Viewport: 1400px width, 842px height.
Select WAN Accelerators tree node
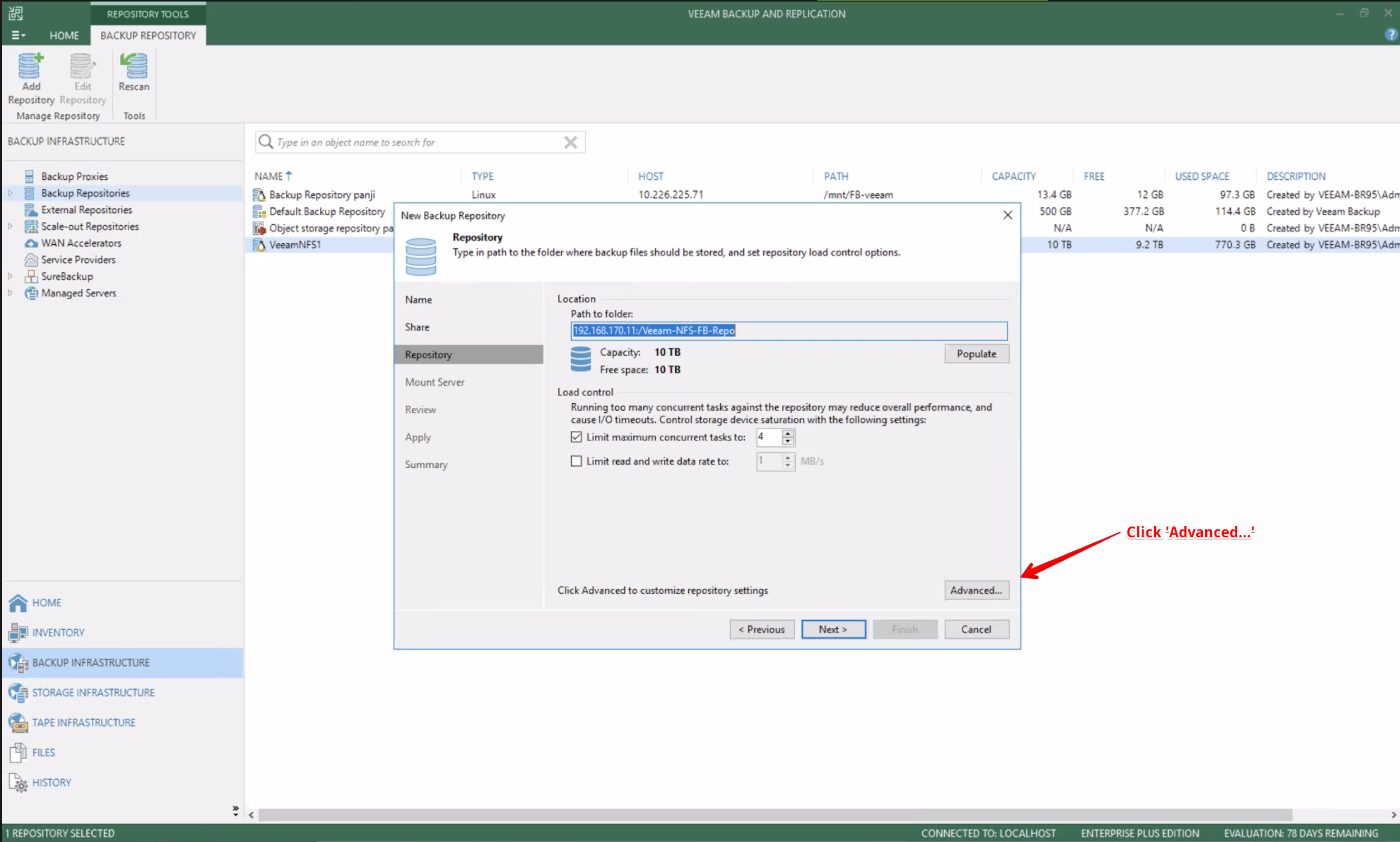[81, 243]
